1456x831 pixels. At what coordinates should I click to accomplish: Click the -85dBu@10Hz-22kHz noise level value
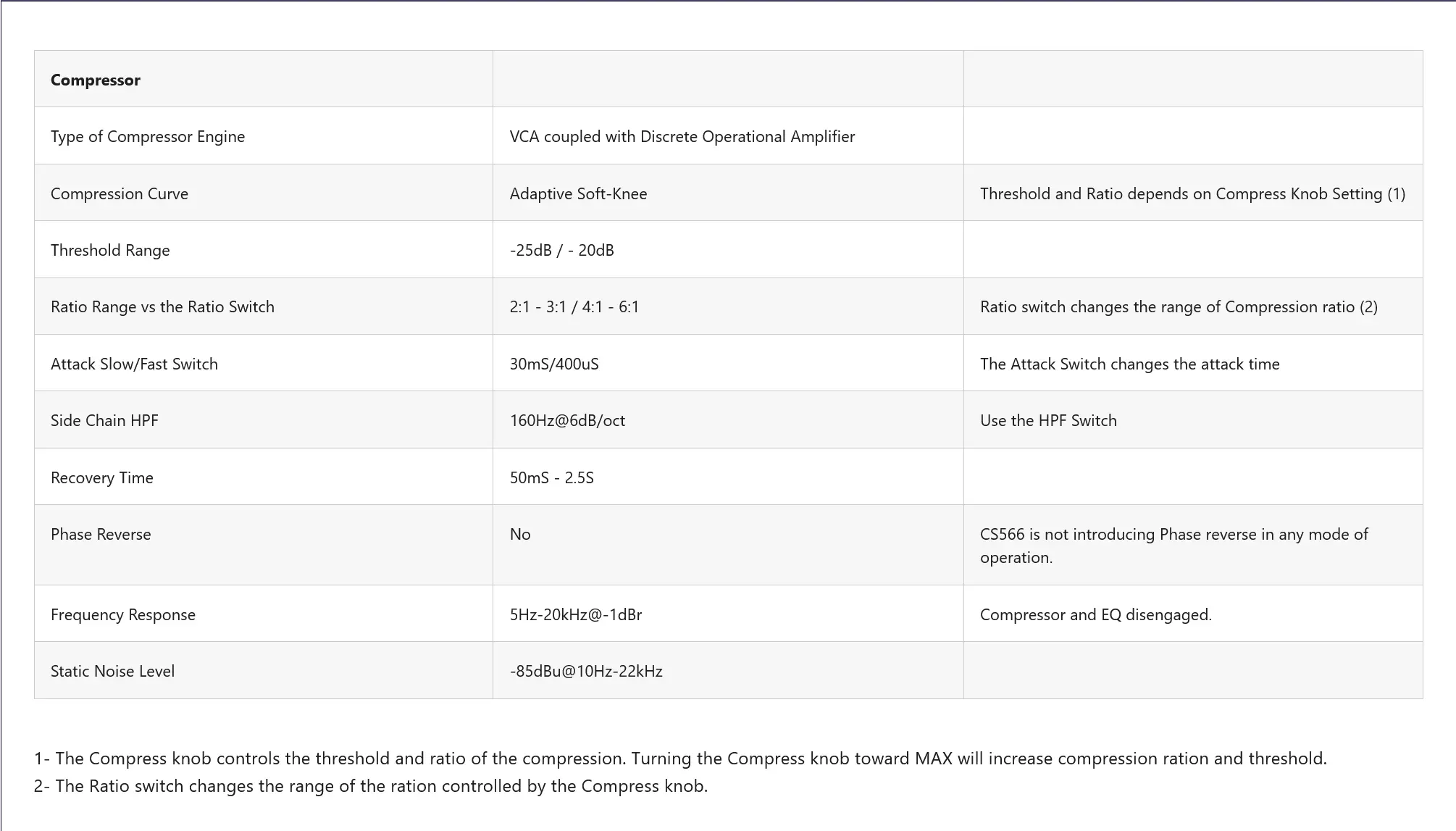[x=586, y=671]
